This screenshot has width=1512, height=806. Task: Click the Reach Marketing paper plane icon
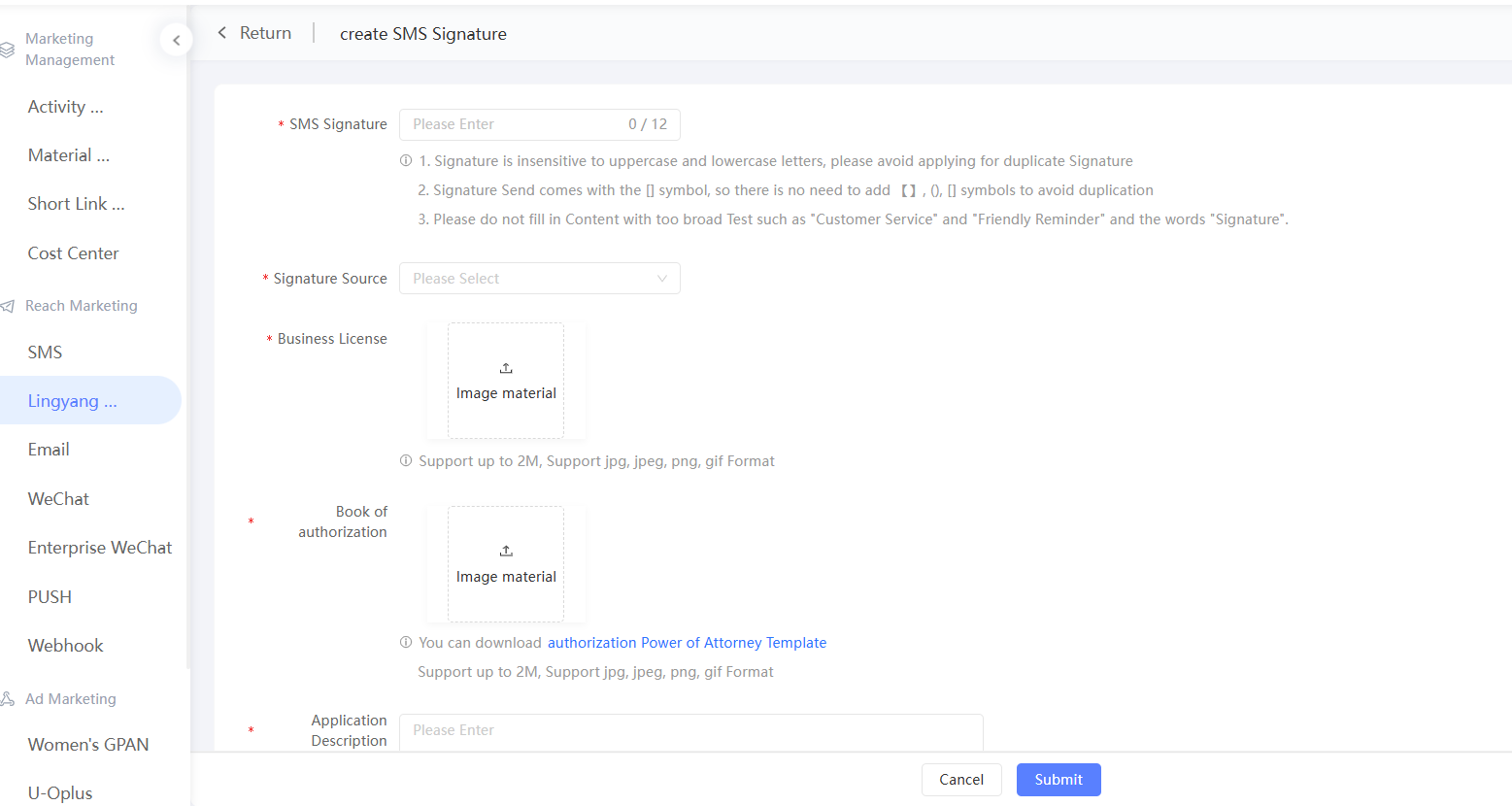(x=8, y=306)
